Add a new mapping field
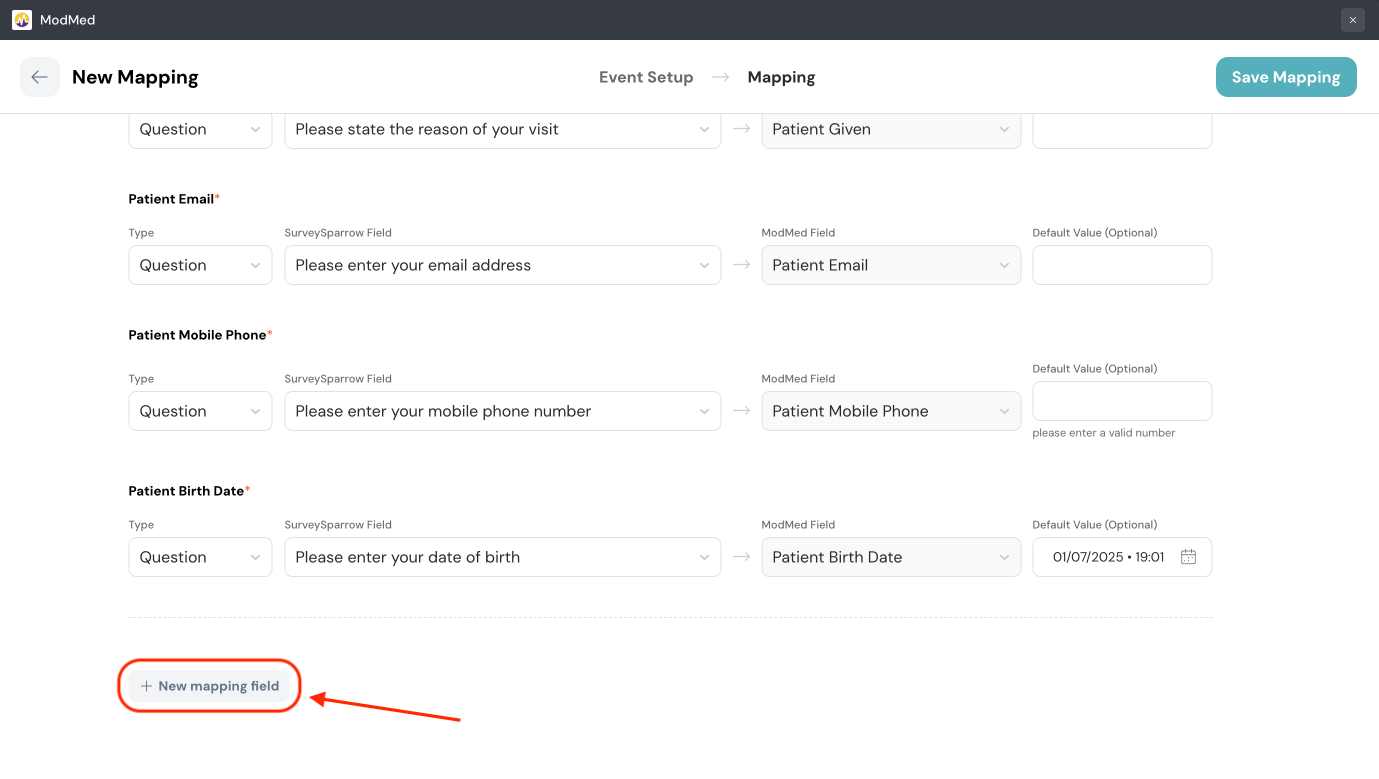 [210, 686]
